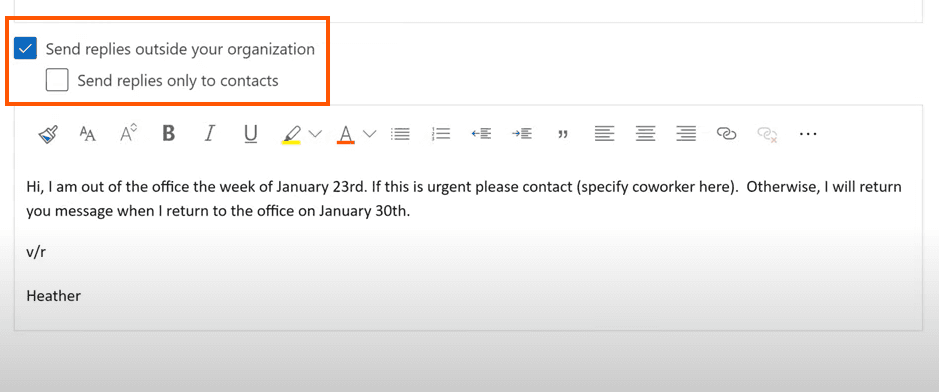939x392 pixels.
Task: Apply the yellow highlight color
Action: coord(291,134)
